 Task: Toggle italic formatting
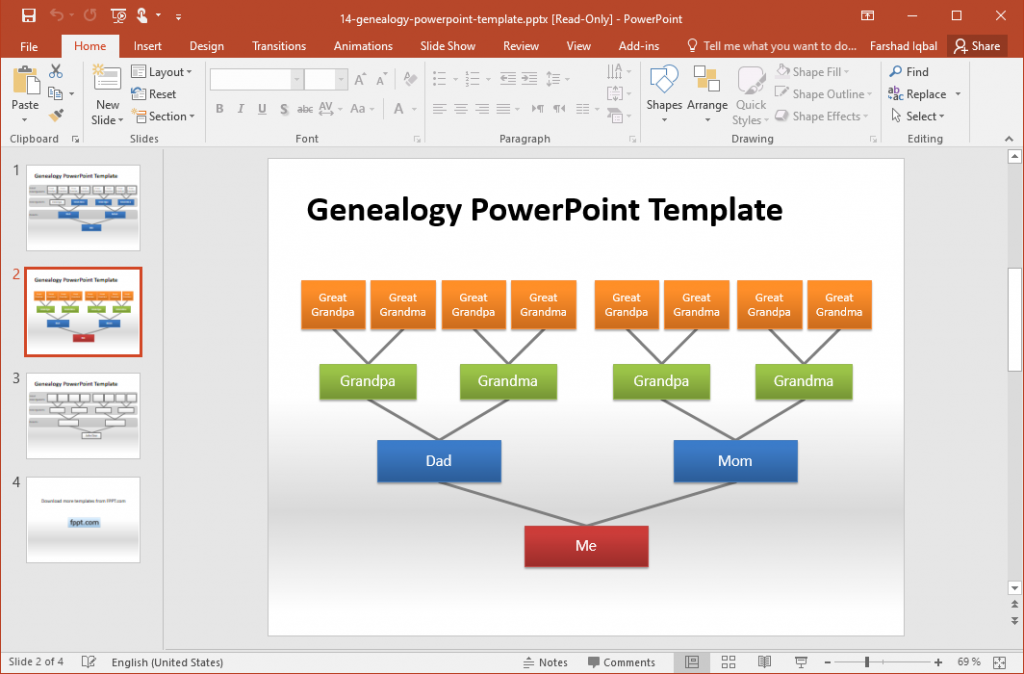240,109
